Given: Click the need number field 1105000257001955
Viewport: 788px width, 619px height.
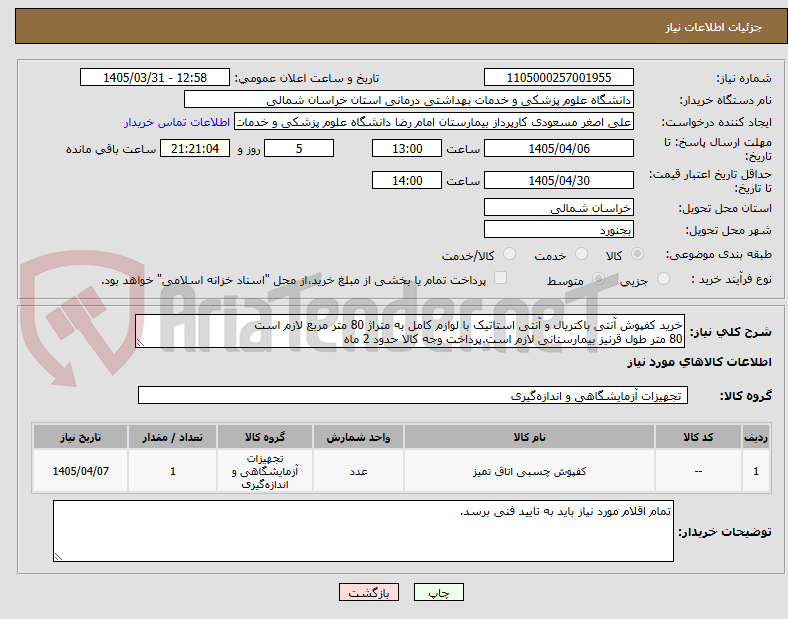Looking at the screenshot, I should pyautogui.click(x=559, y=78).
